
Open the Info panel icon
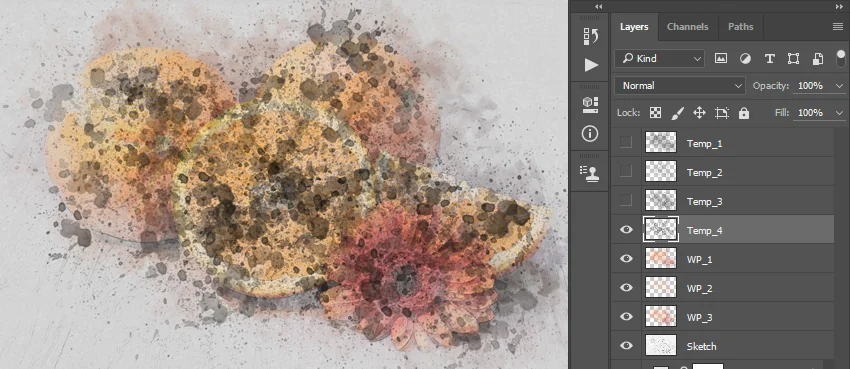(x=590, y=134)
